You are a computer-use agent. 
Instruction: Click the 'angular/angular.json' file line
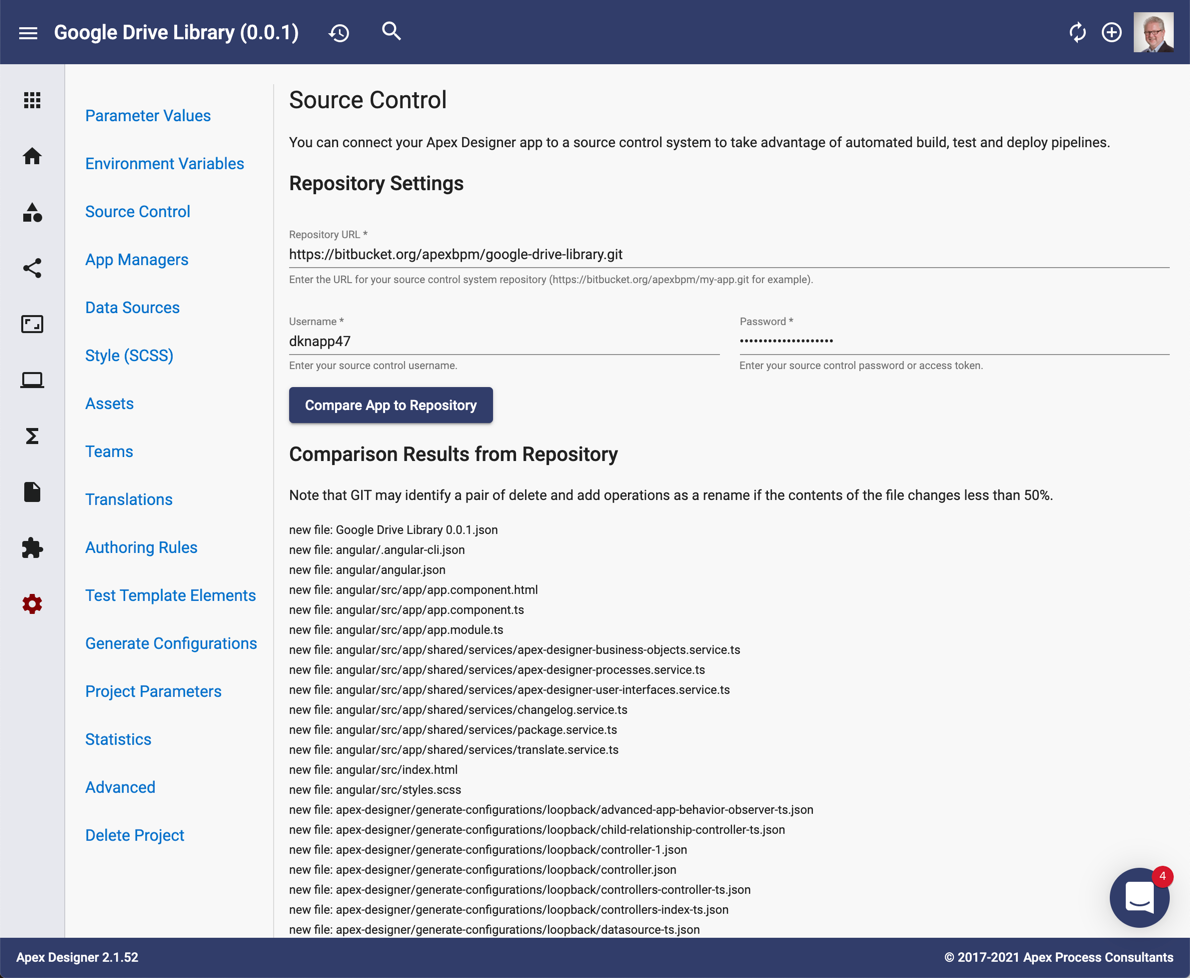pos(367,570)
